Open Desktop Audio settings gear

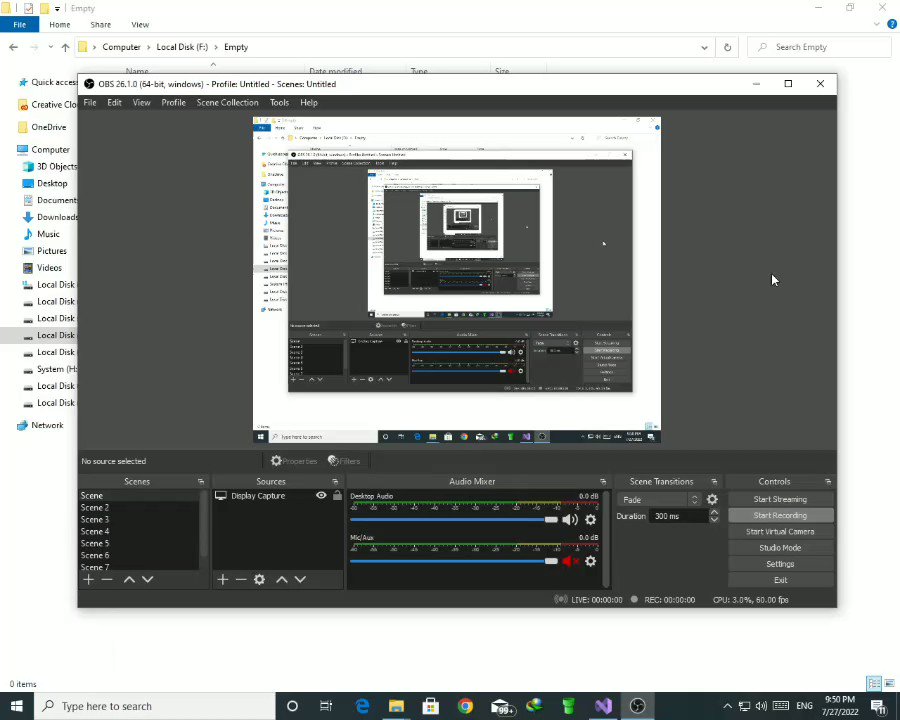click(x=590, y=520)
